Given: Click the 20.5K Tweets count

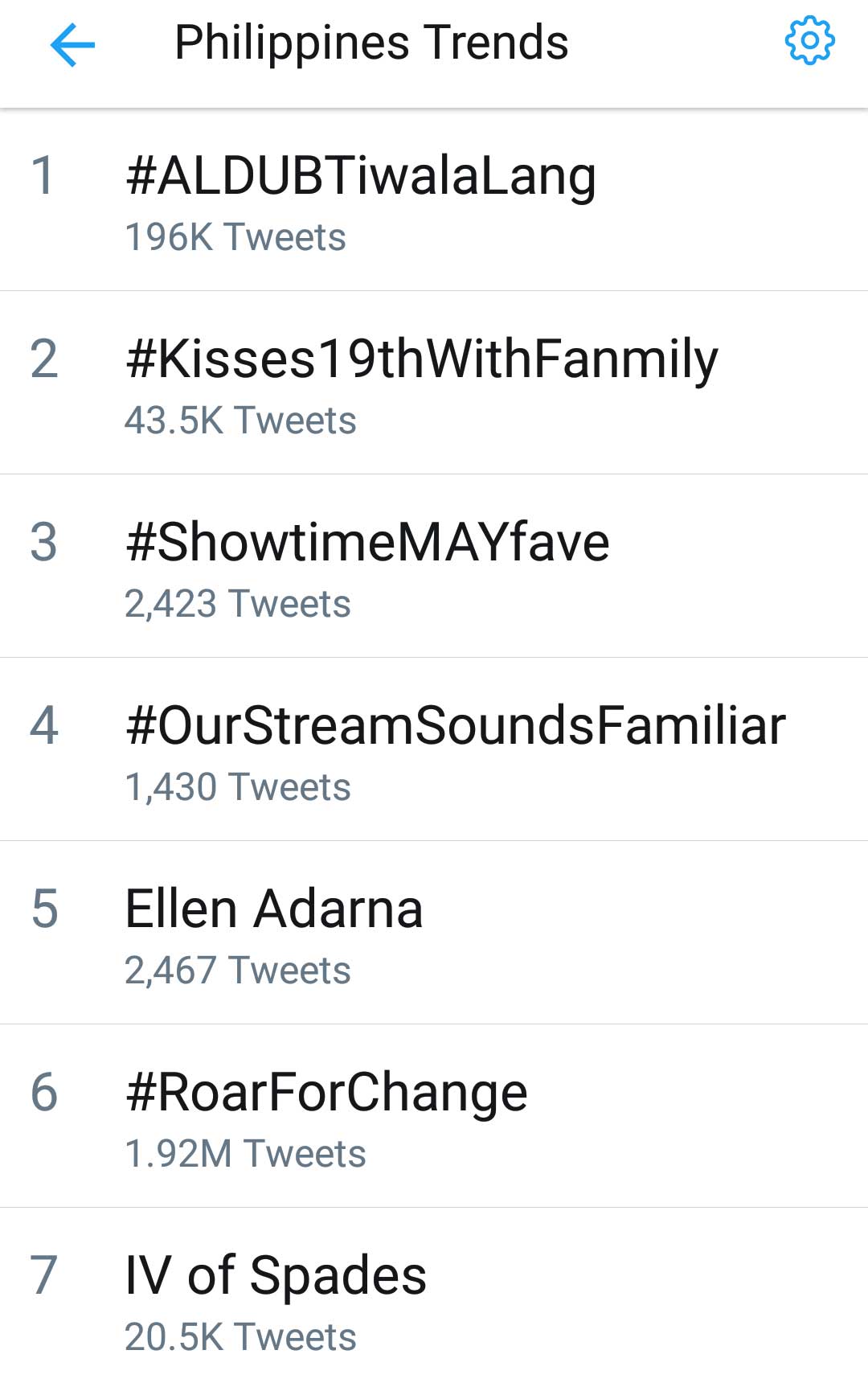Looking at the screenshot, I should coord(240,1337).
